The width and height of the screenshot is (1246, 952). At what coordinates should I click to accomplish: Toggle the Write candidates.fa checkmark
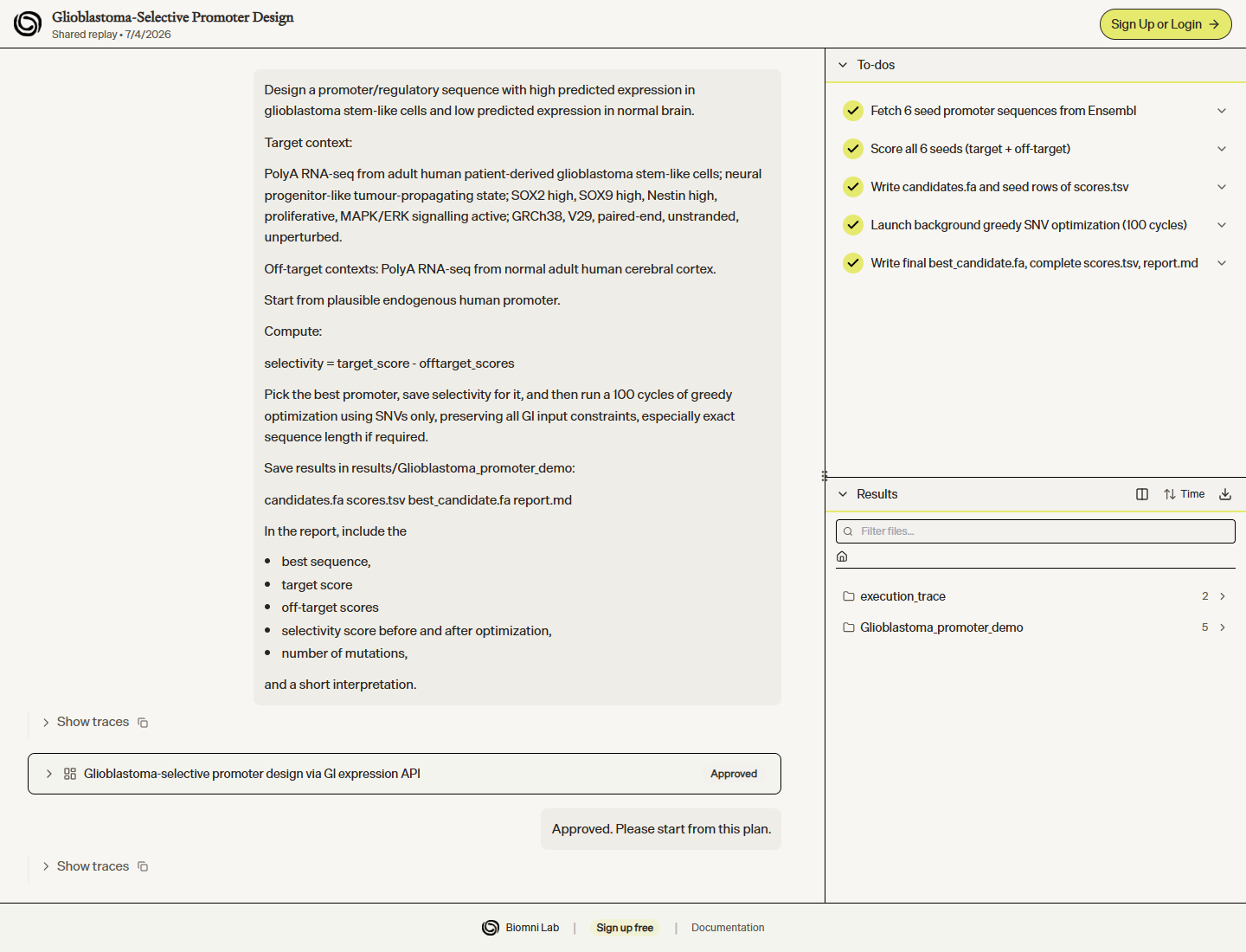tap(853, 187)
